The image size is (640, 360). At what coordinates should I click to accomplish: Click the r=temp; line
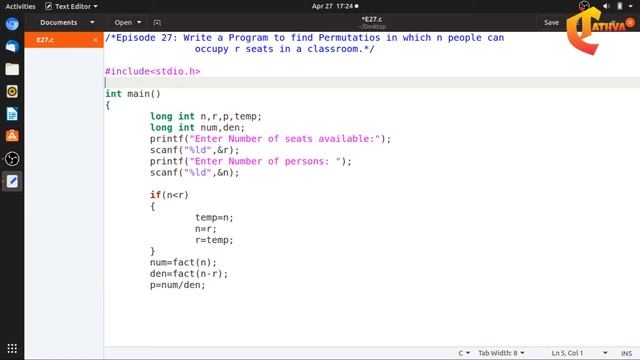(x=214, y=240)
